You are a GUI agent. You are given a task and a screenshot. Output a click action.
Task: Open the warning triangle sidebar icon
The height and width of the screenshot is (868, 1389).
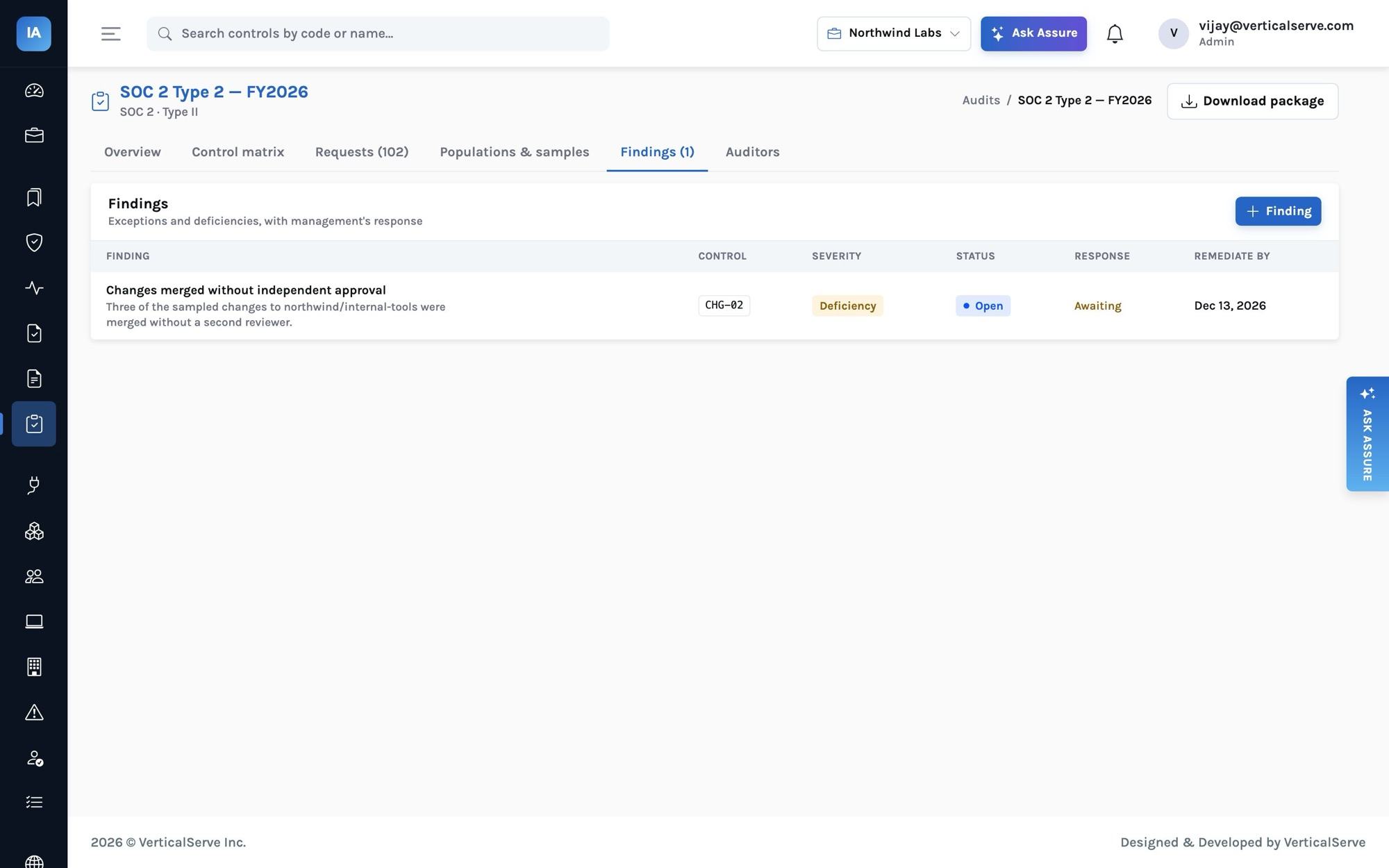tap(34, 712)
